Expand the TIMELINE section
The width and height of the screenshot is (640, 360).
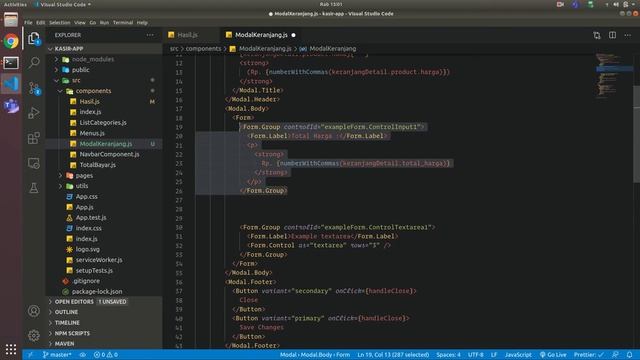[x=67, y=323]
